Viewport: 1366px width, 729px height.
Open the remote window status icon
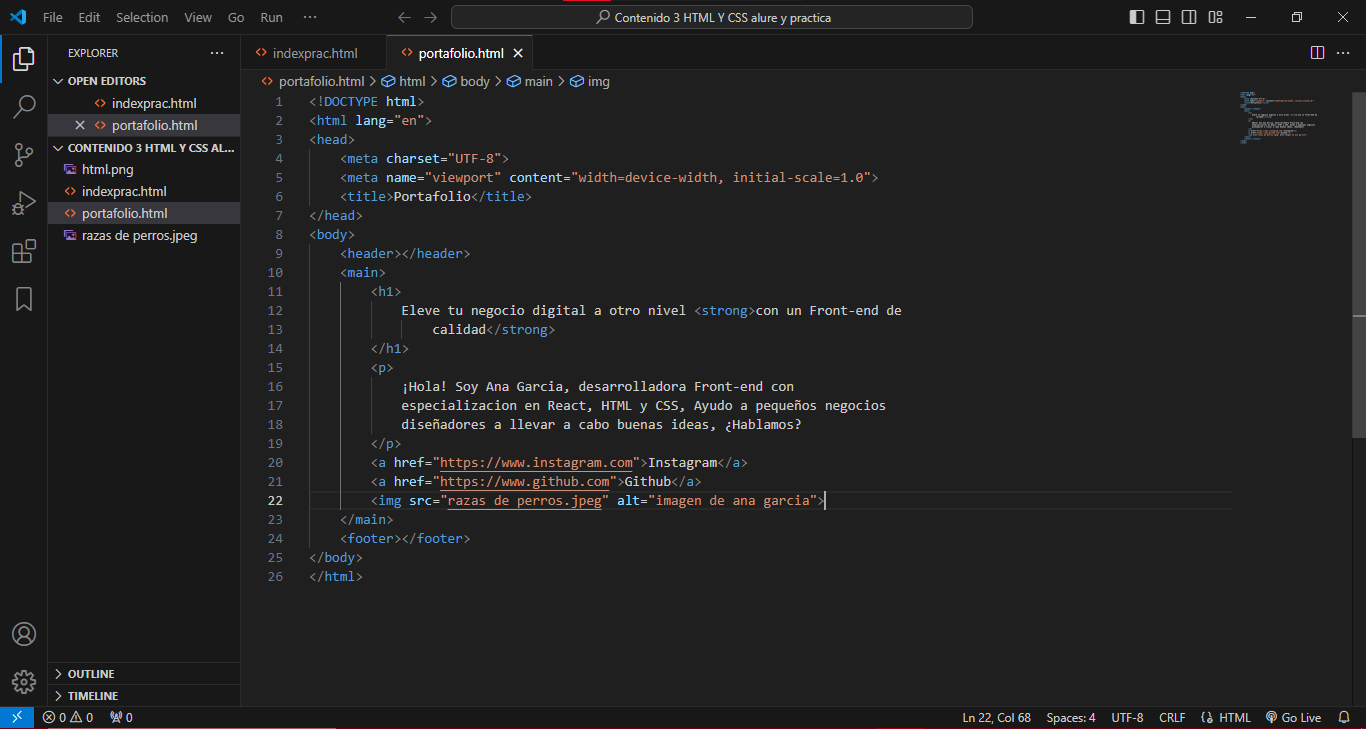17,717
